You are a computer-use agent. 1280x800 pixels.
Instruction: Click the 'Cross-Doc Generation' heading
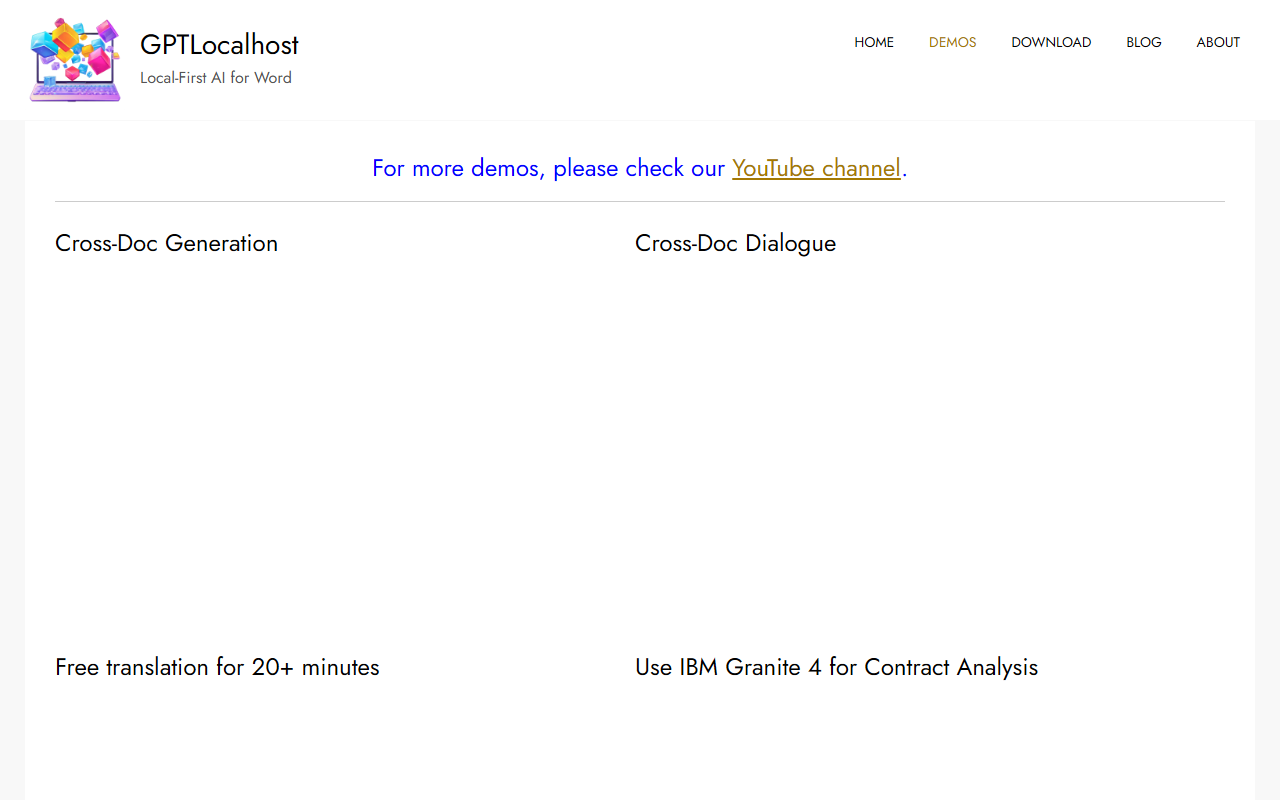166,243
